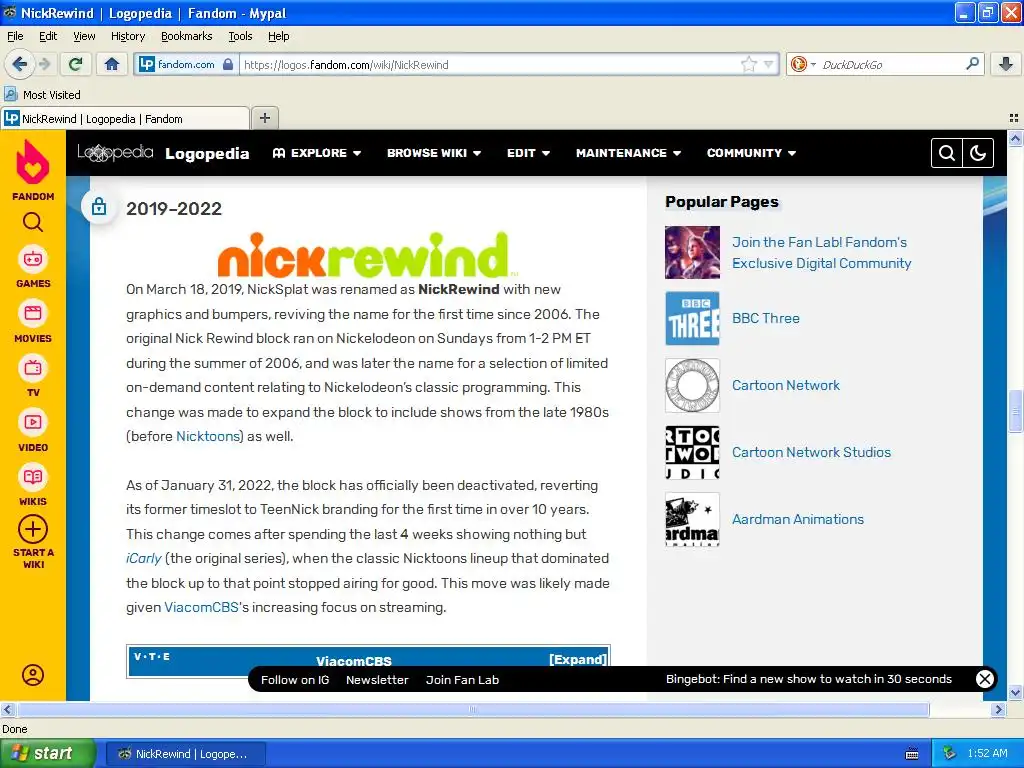Click the search magnifier in DuckDuckGo box

[x=972, y=64]
